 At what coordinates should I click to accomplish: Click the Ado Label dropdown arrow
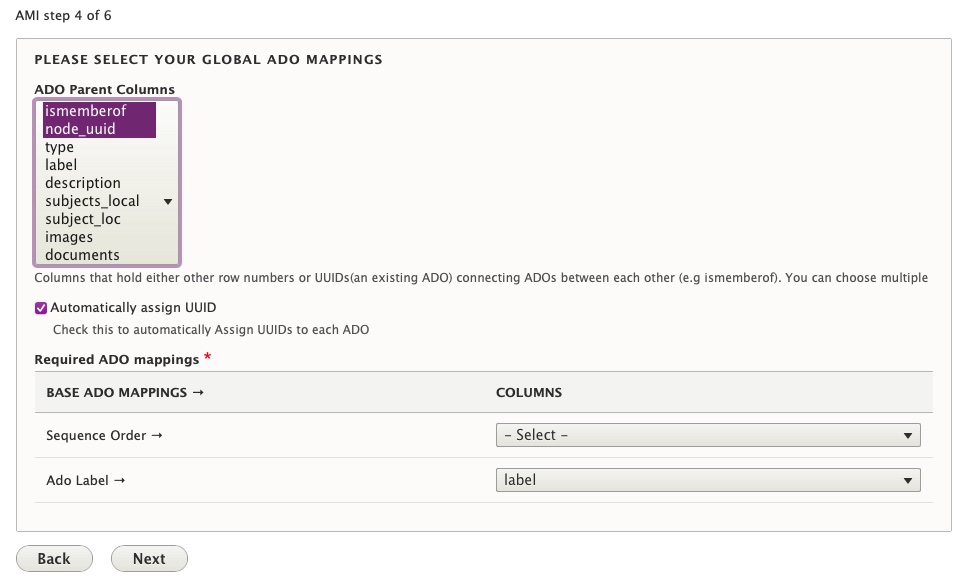(x=907, y=481)
